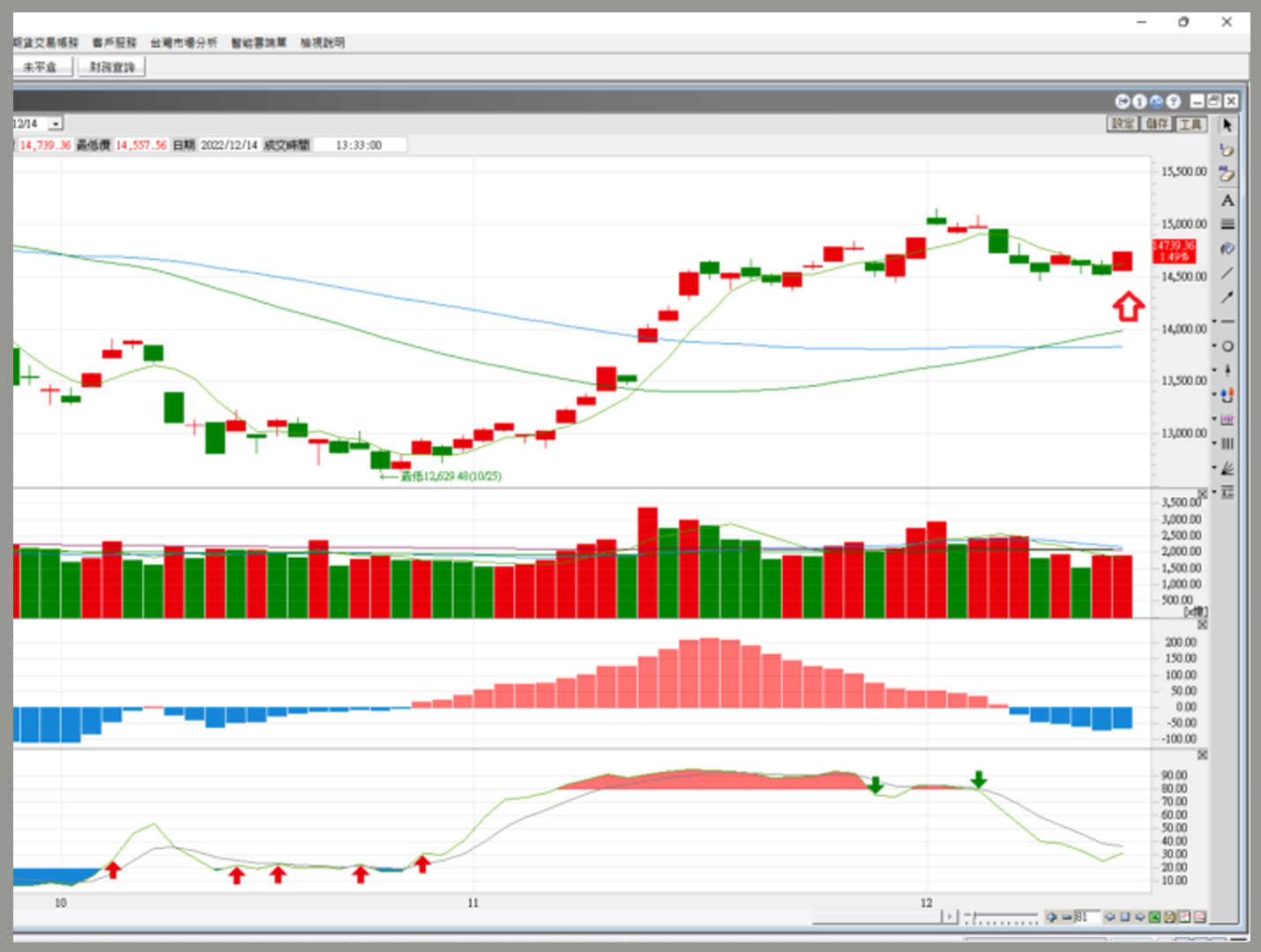Click the round globe icon in title bar
Image resolution: width=1261 pixels, height=952 pixels.
(1156, 101)
